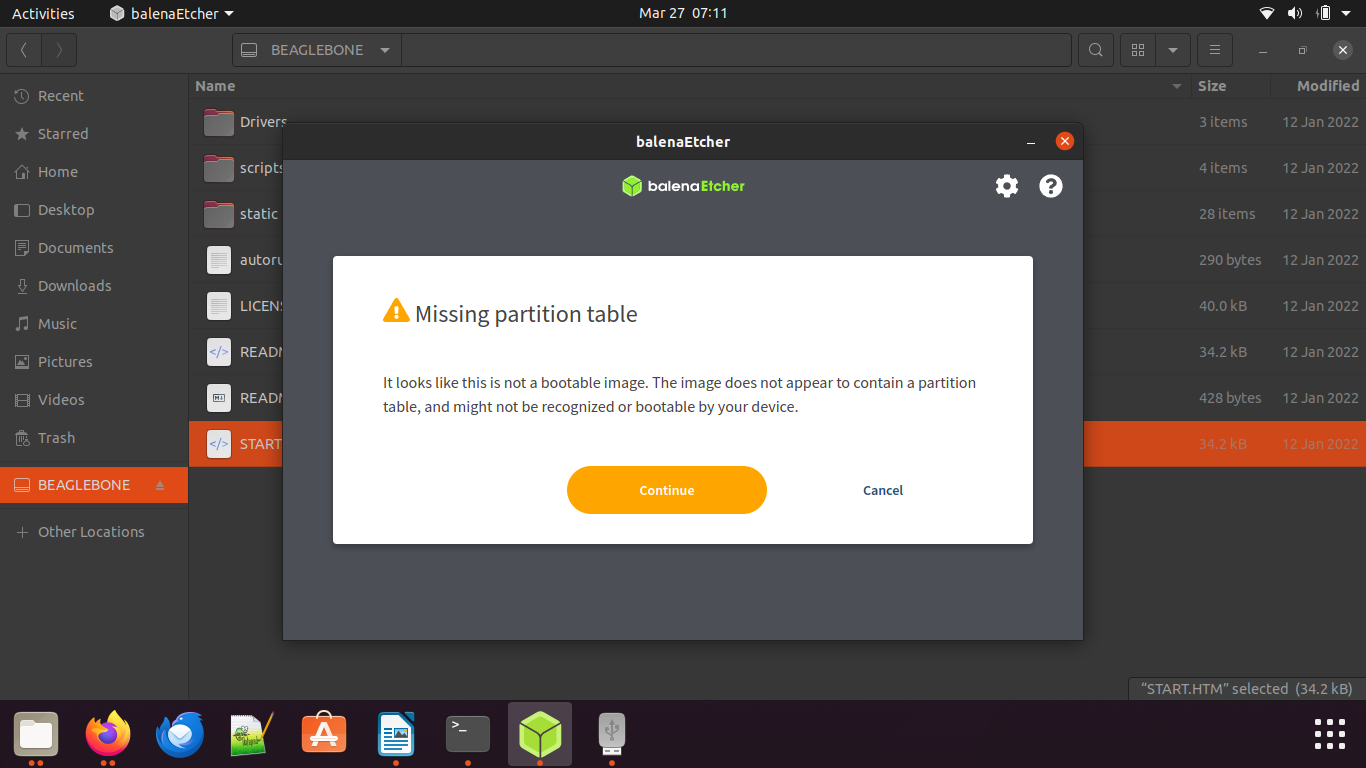Launch Terminal from the dock
Screen dimensions: 1366x768
(468, 736)
